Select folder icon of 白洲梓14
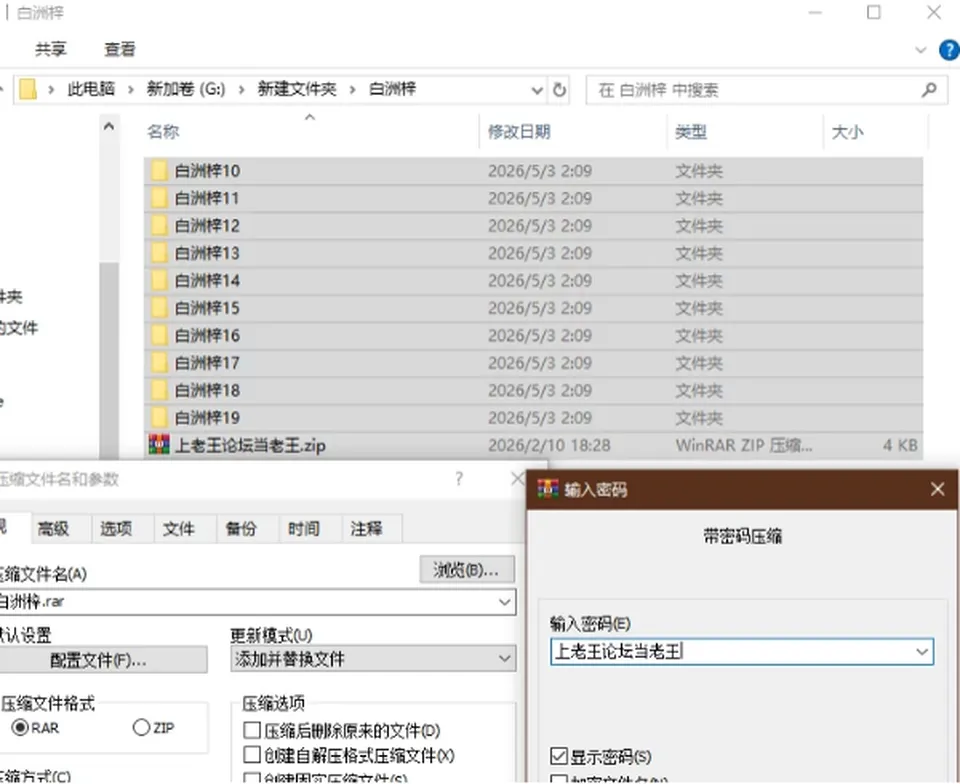 pos(159,280)
